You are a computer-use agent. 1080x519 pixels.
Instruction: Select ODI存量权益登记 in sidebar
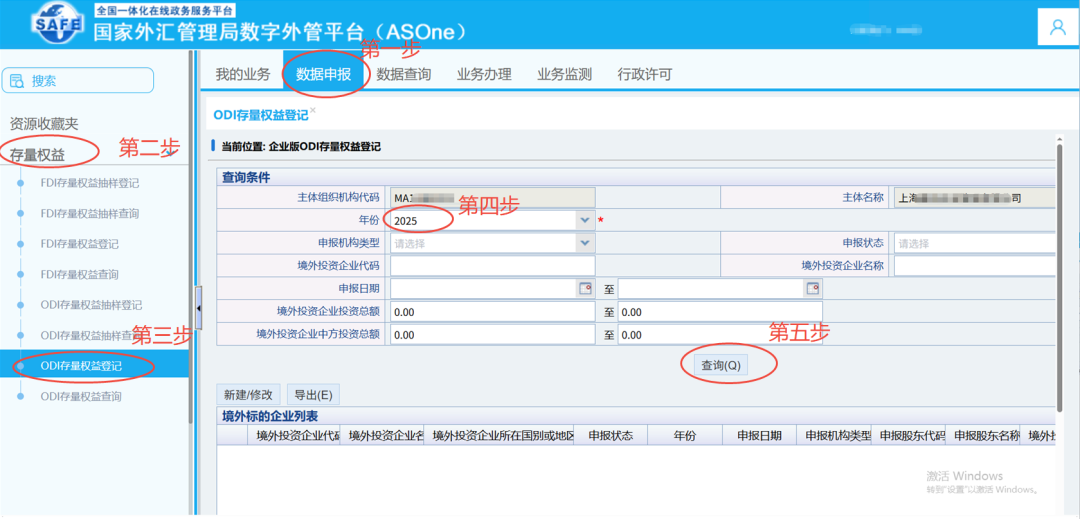pyautogui.click(x=94, y=366)
